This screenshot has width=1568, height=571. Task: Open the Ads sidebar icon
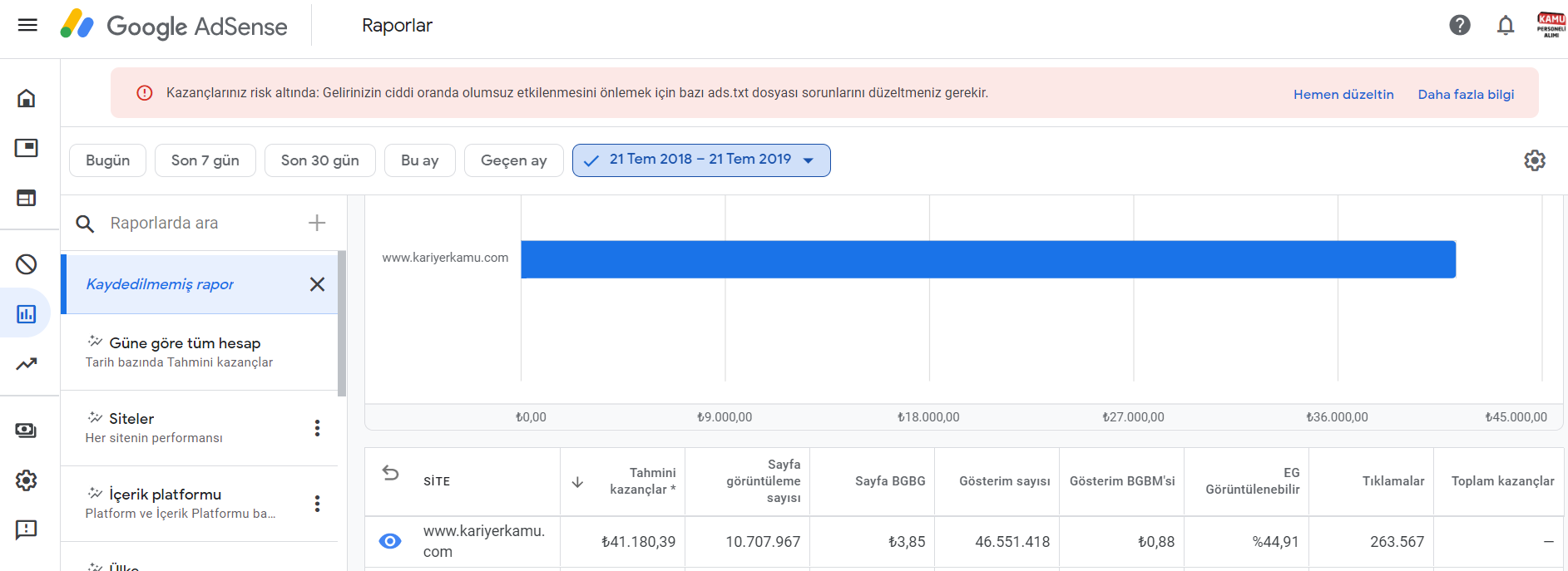[x=27, y=148]
